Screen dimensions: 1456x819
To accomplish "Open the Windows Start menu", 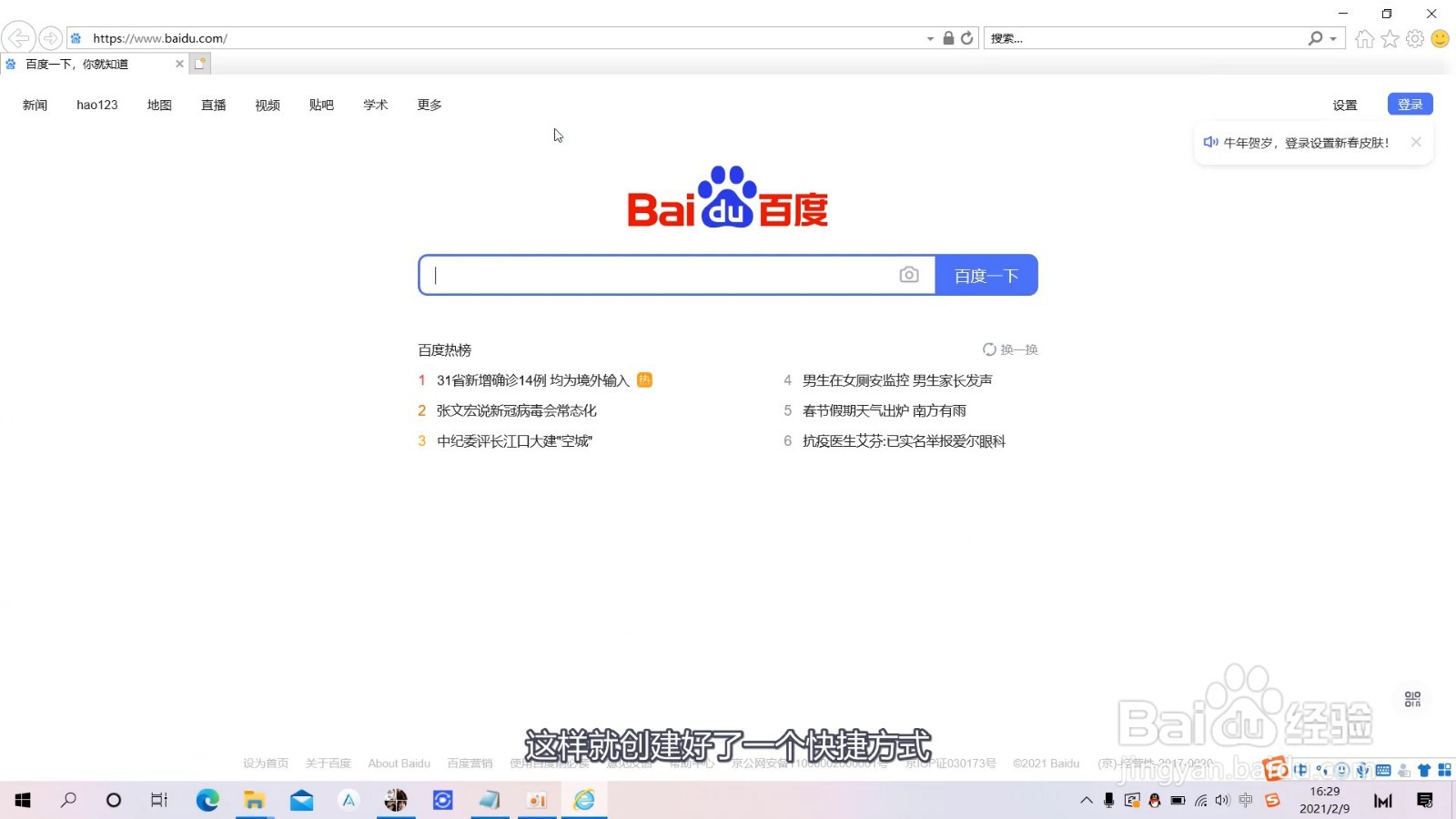I will click(23, 800).
